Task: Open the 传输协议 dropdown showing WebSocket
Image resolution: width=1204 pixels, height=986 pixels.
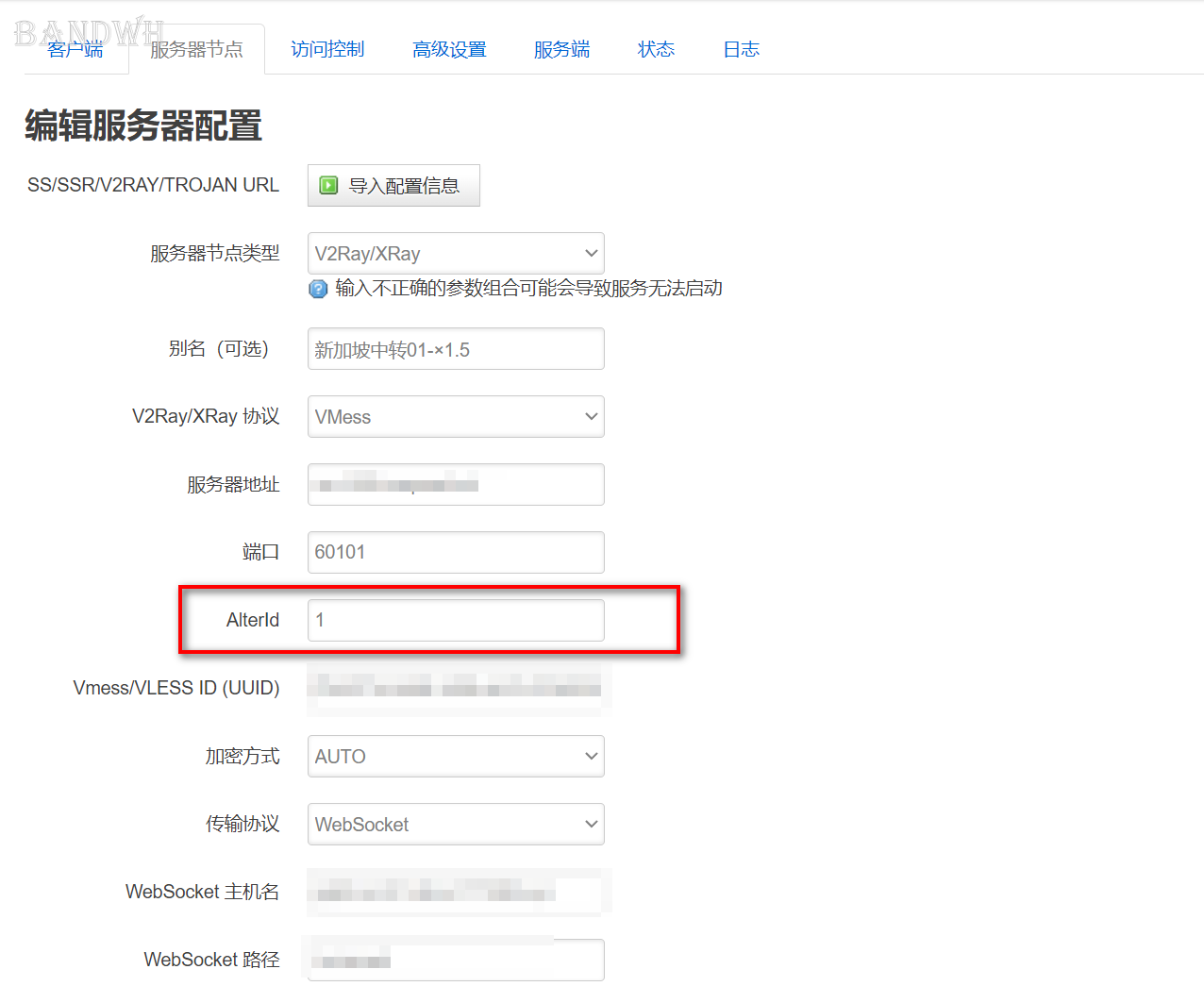Action: (456, 824)
